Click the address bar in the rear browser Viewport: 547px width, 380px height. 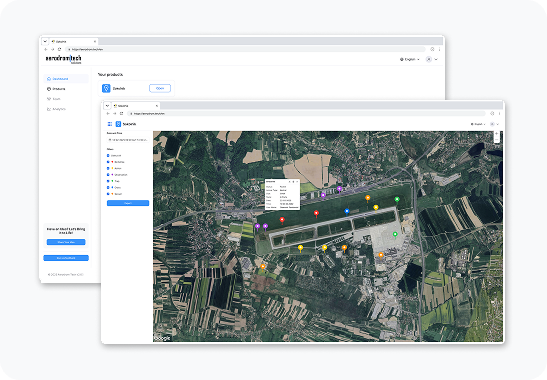tap(246, 49)
